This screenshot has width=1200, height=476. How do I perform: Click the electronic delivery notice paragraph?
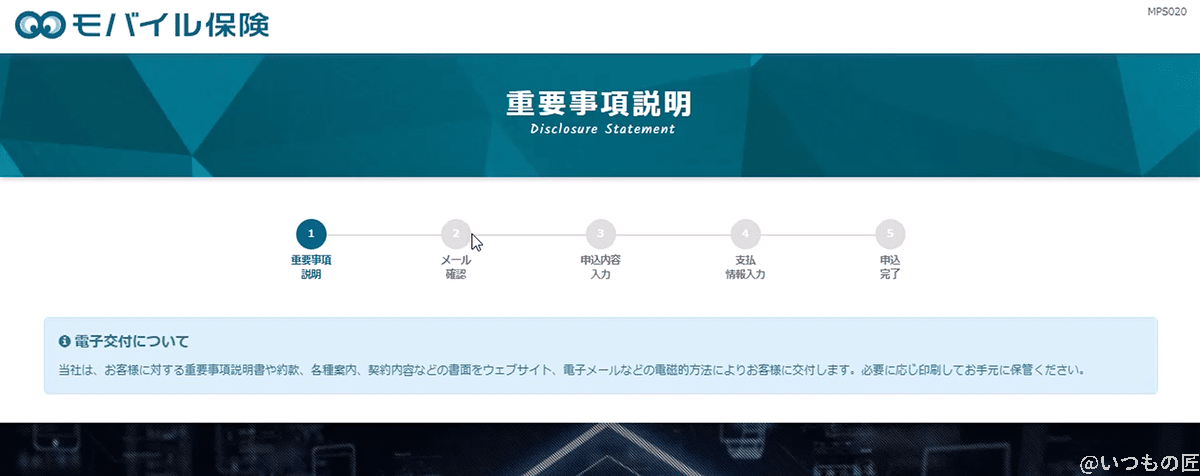pyautogui.click(x=571, y=370)
